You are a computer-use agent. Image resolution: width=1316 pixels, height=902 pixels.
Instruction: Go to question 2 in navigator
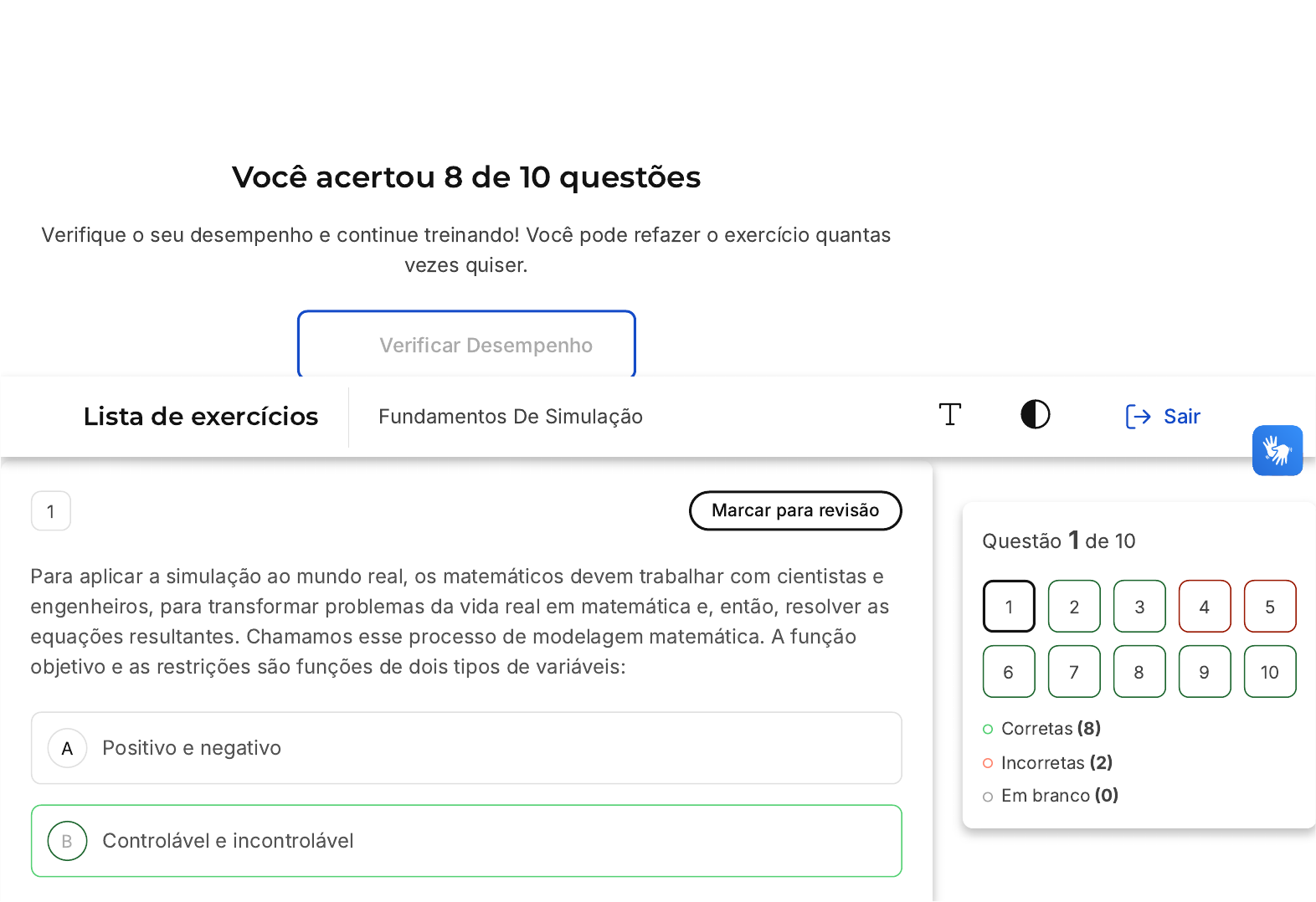click(1074, 607)
